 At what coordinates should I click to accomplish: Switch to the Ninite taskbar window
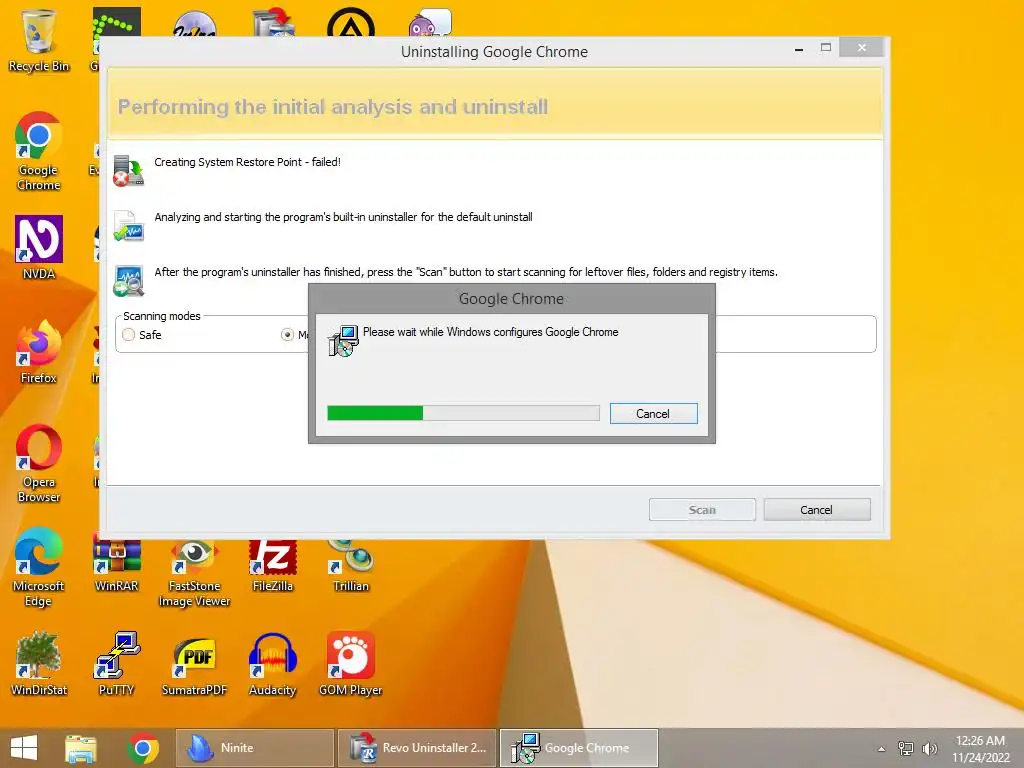255,748
